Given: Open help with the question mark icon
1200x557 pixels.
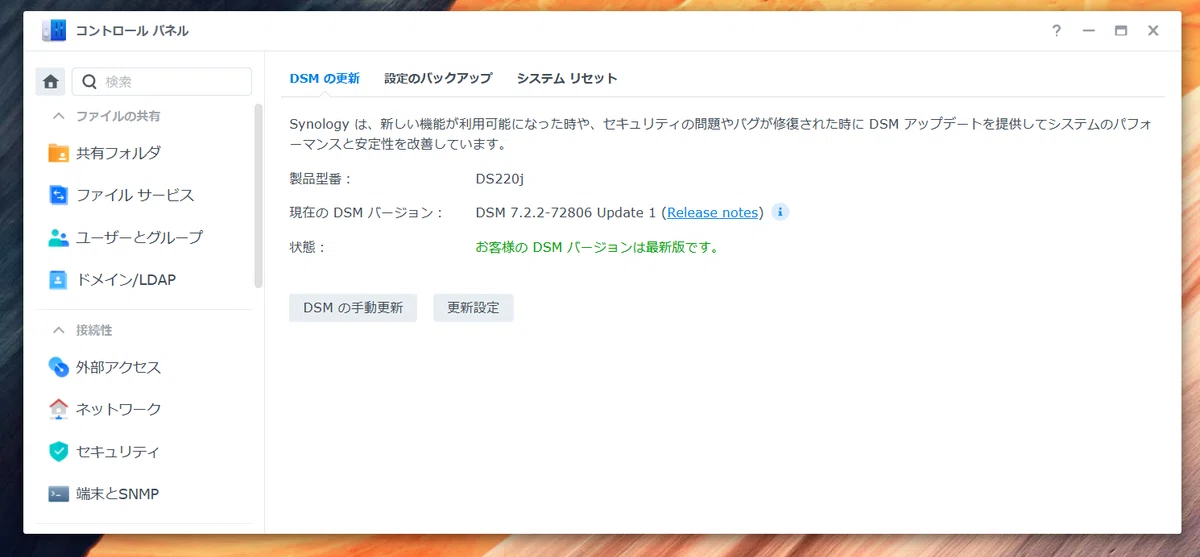Looking at the screenshot, I should [1056, 31].
